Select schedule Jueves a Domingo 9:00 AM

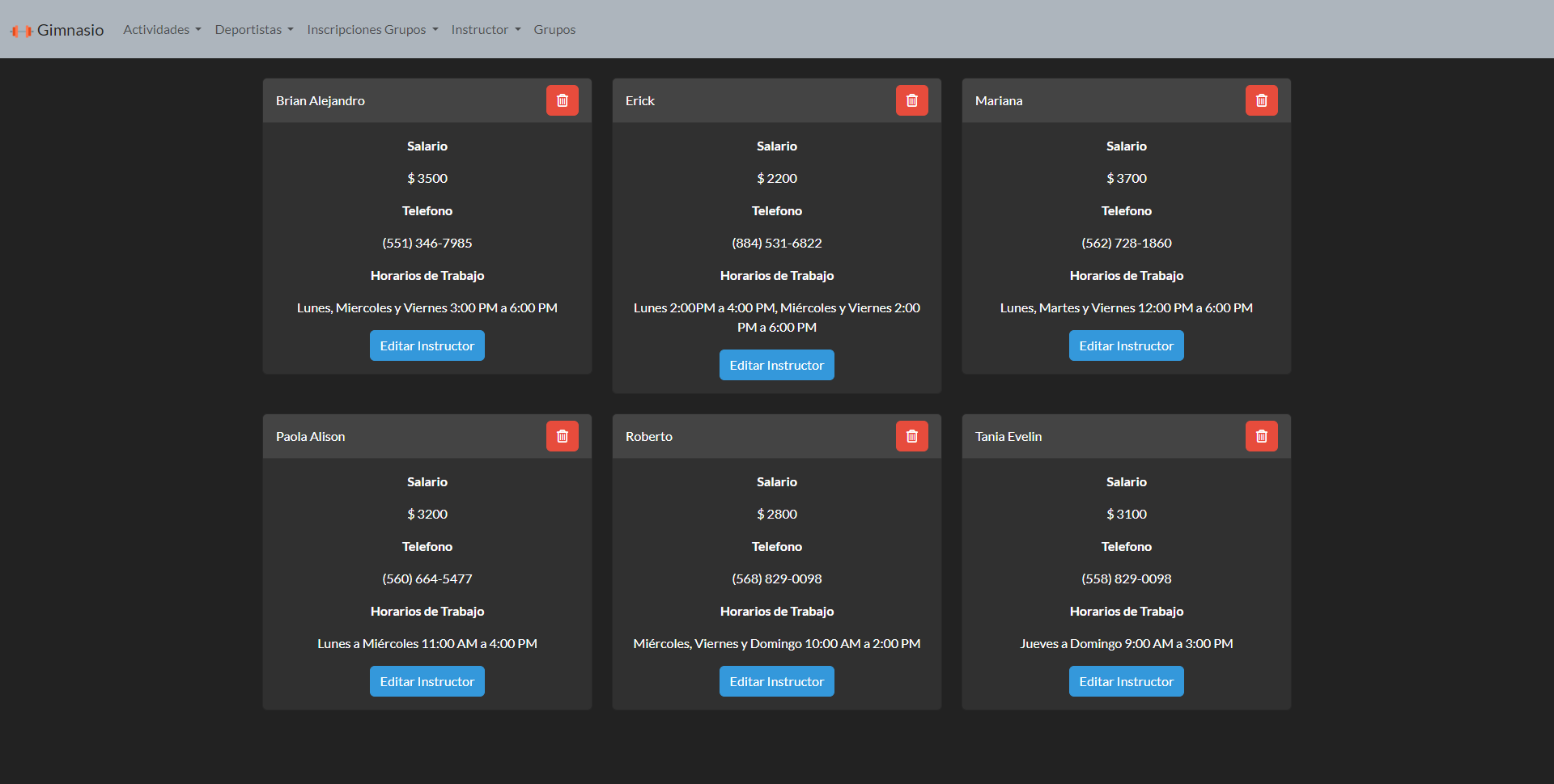click(1127, 643)
